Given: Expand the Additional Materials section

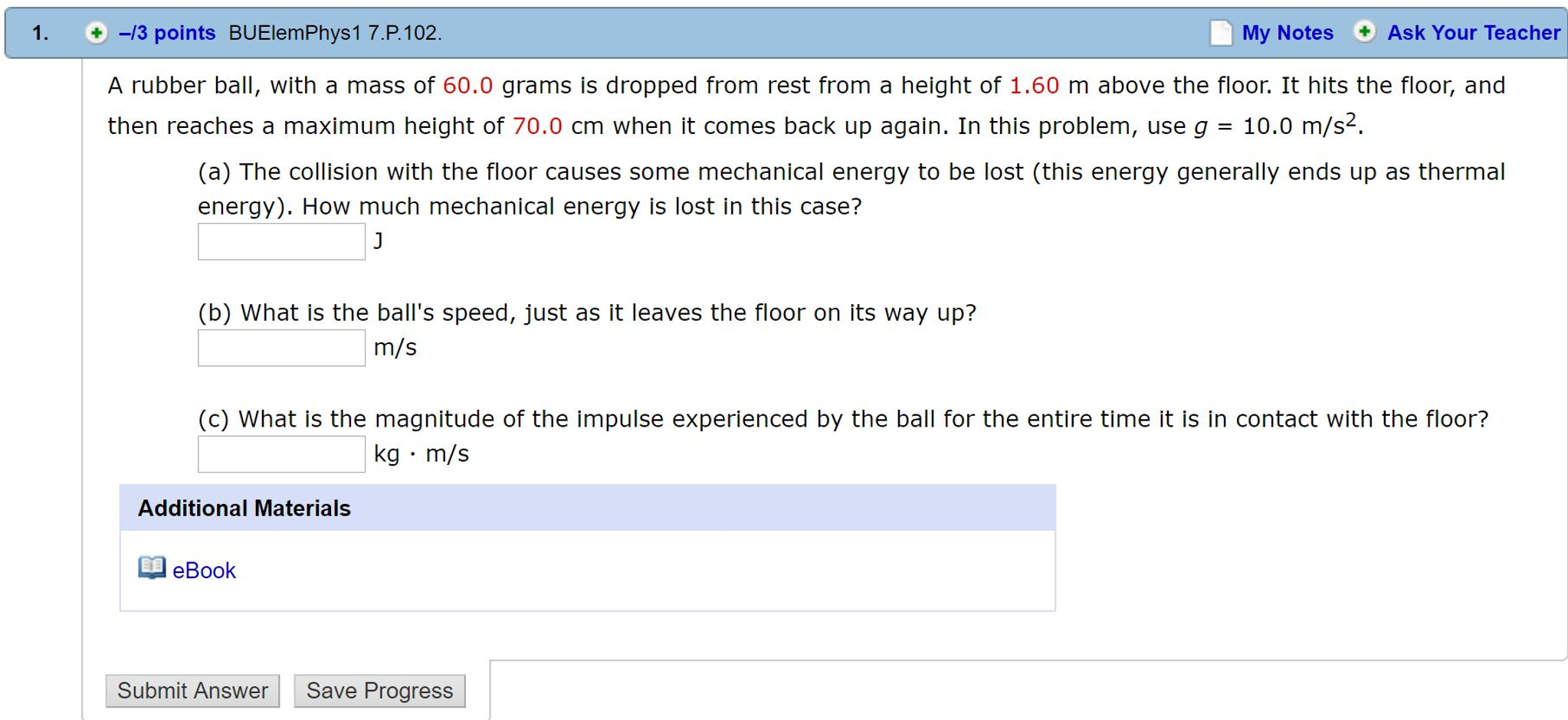Looking at the screenshot, I should click(x=243, y=507).
